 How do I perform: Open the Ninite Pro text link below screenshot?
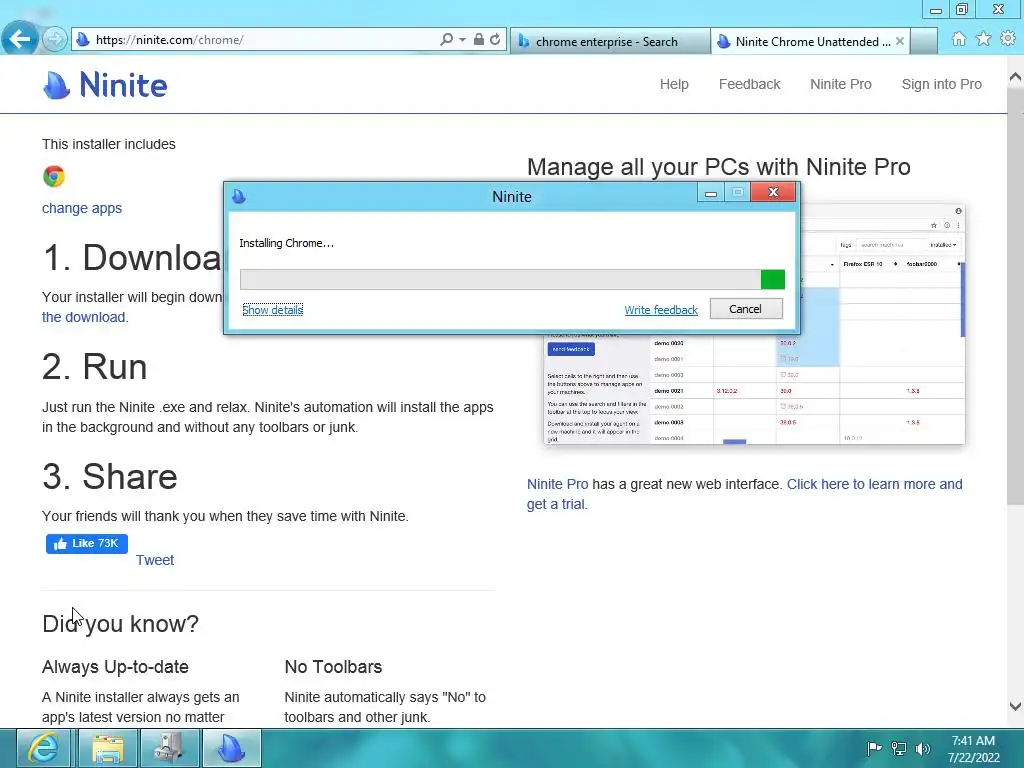[x=558, y=485]
